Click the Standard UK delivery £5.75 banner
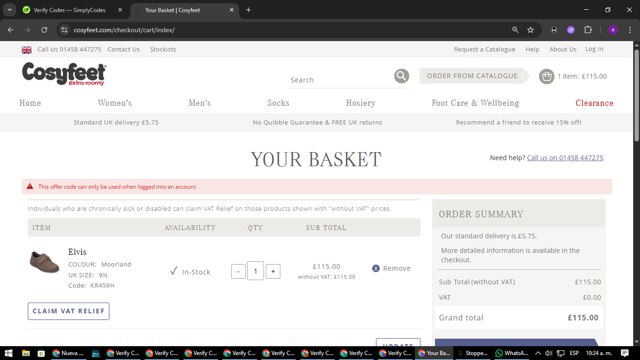The width and height of the screenshot is (640, 360). click(x=116, y=122)
